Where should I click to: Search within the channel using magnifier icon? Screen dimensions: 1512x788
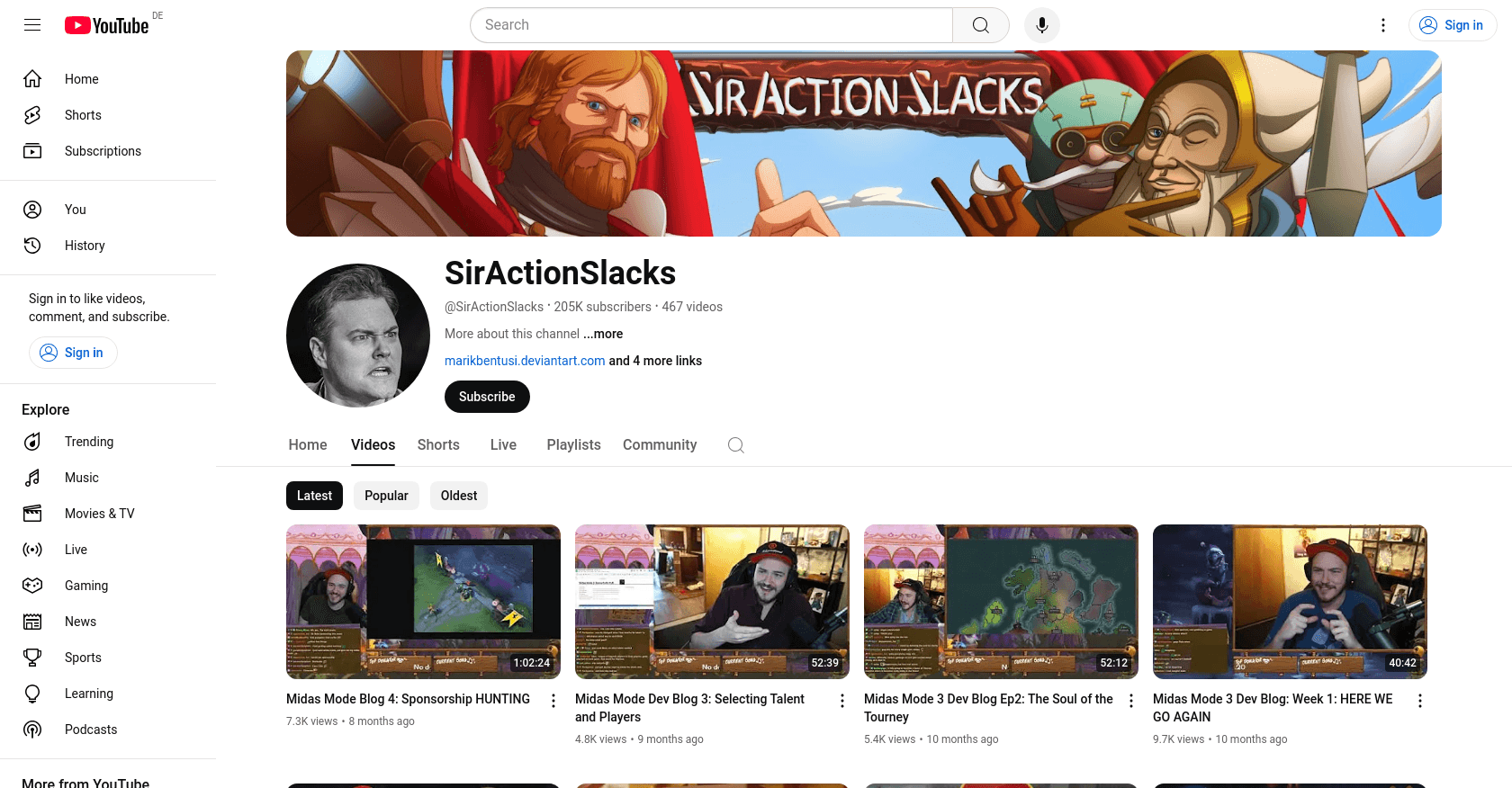[735, 445]
